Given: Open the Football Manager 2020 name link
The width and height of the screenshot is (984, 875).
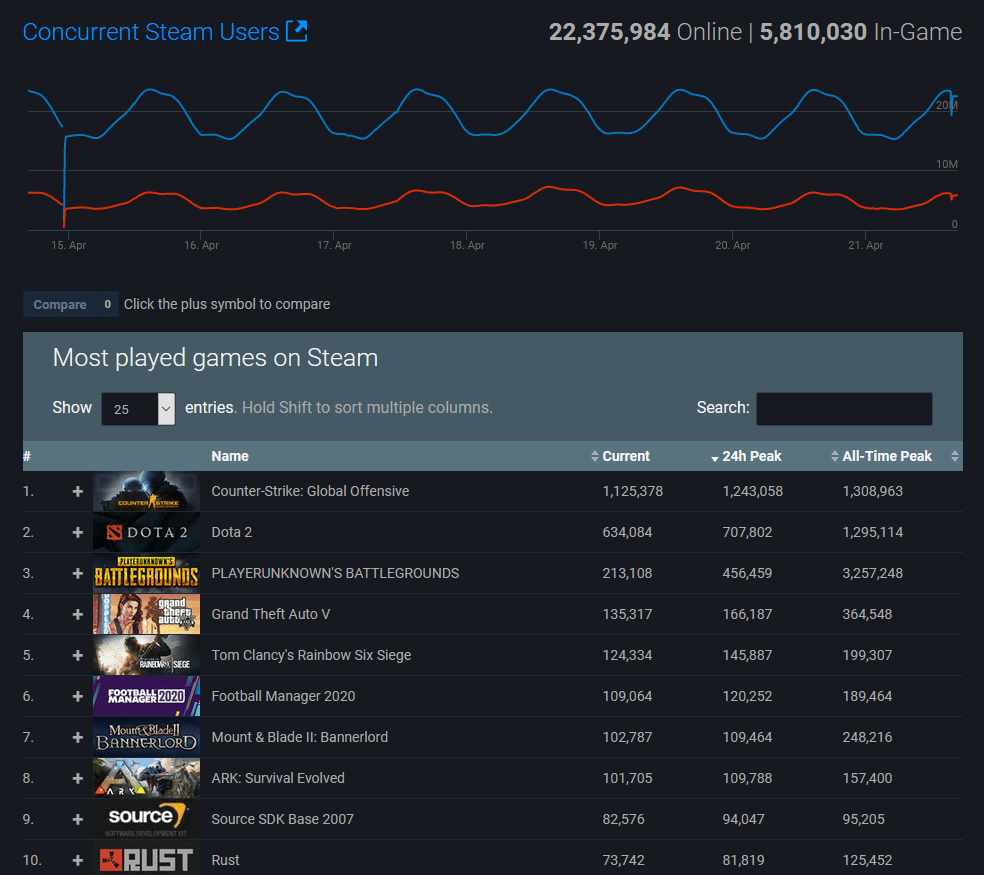Looking at the screenshot, I should click(283, 696).
